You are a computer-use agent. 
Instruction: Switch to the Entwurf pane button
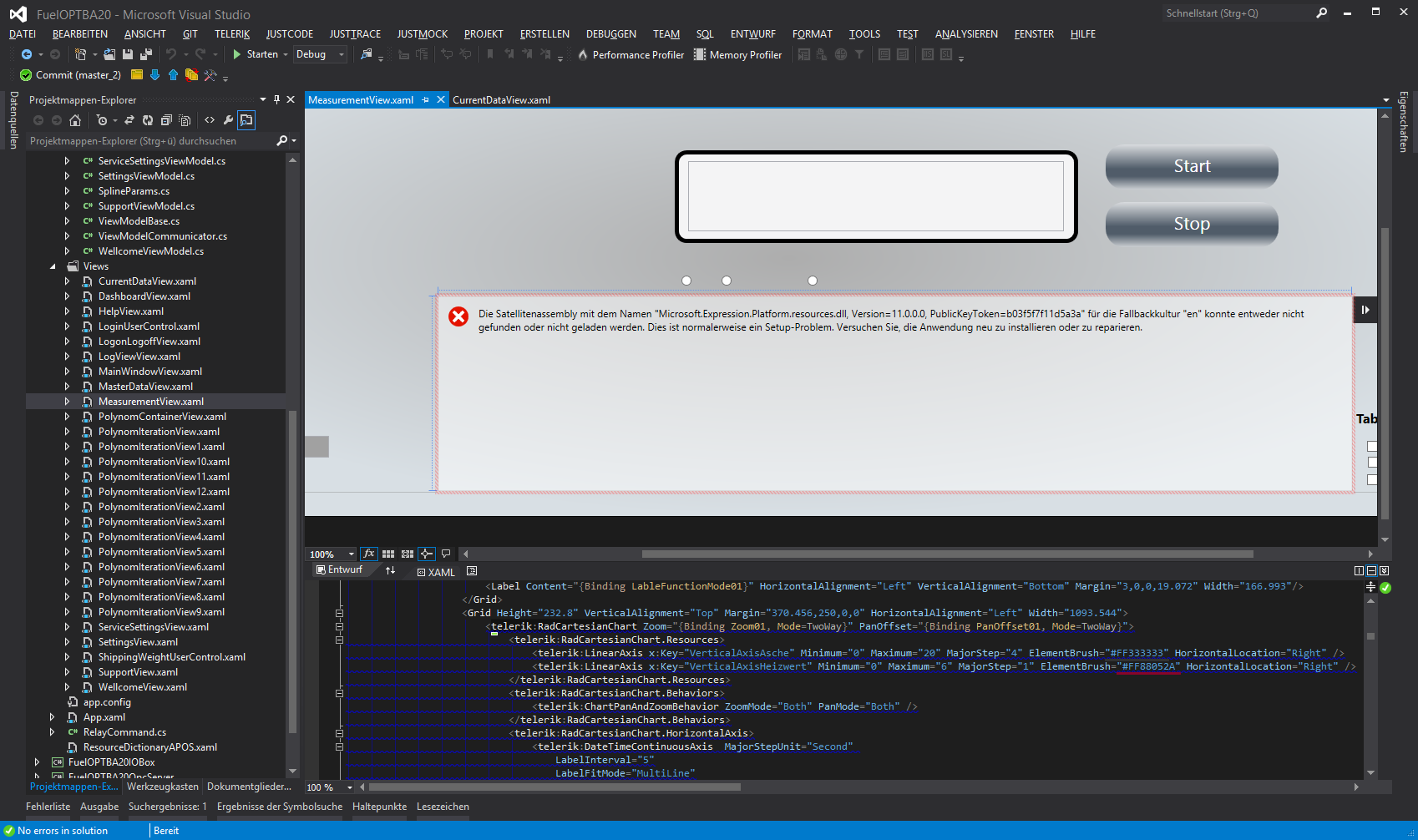pyautogui.click(x=339, y=569)
